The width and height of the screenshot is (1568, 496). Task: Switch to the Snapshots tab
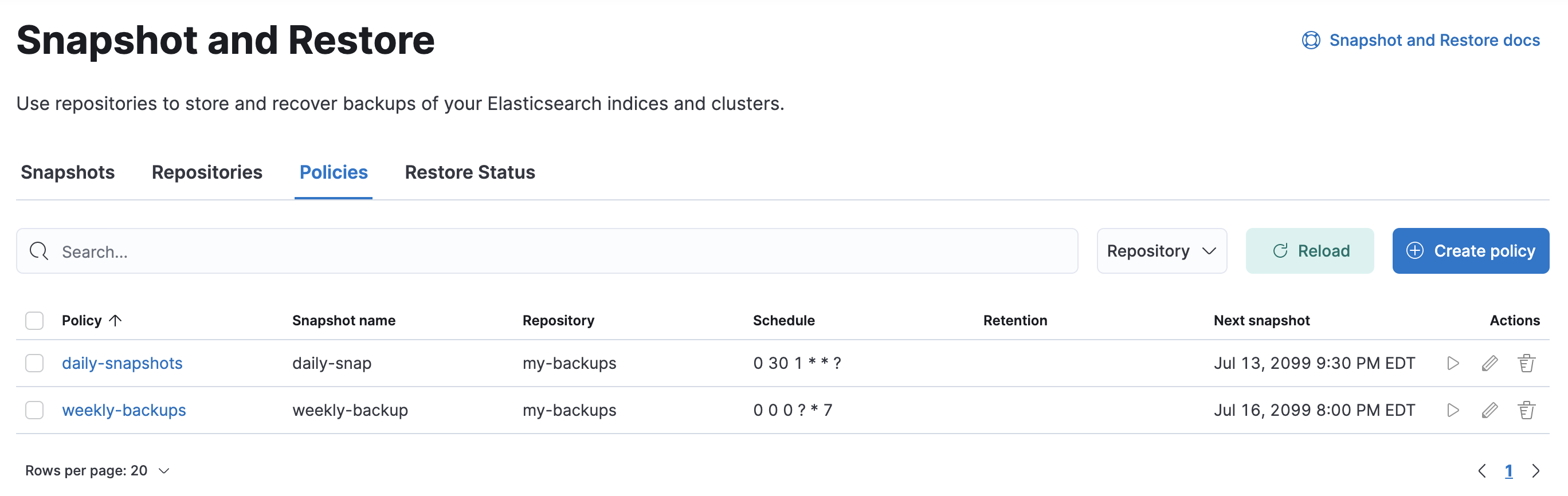coord(68,173)
